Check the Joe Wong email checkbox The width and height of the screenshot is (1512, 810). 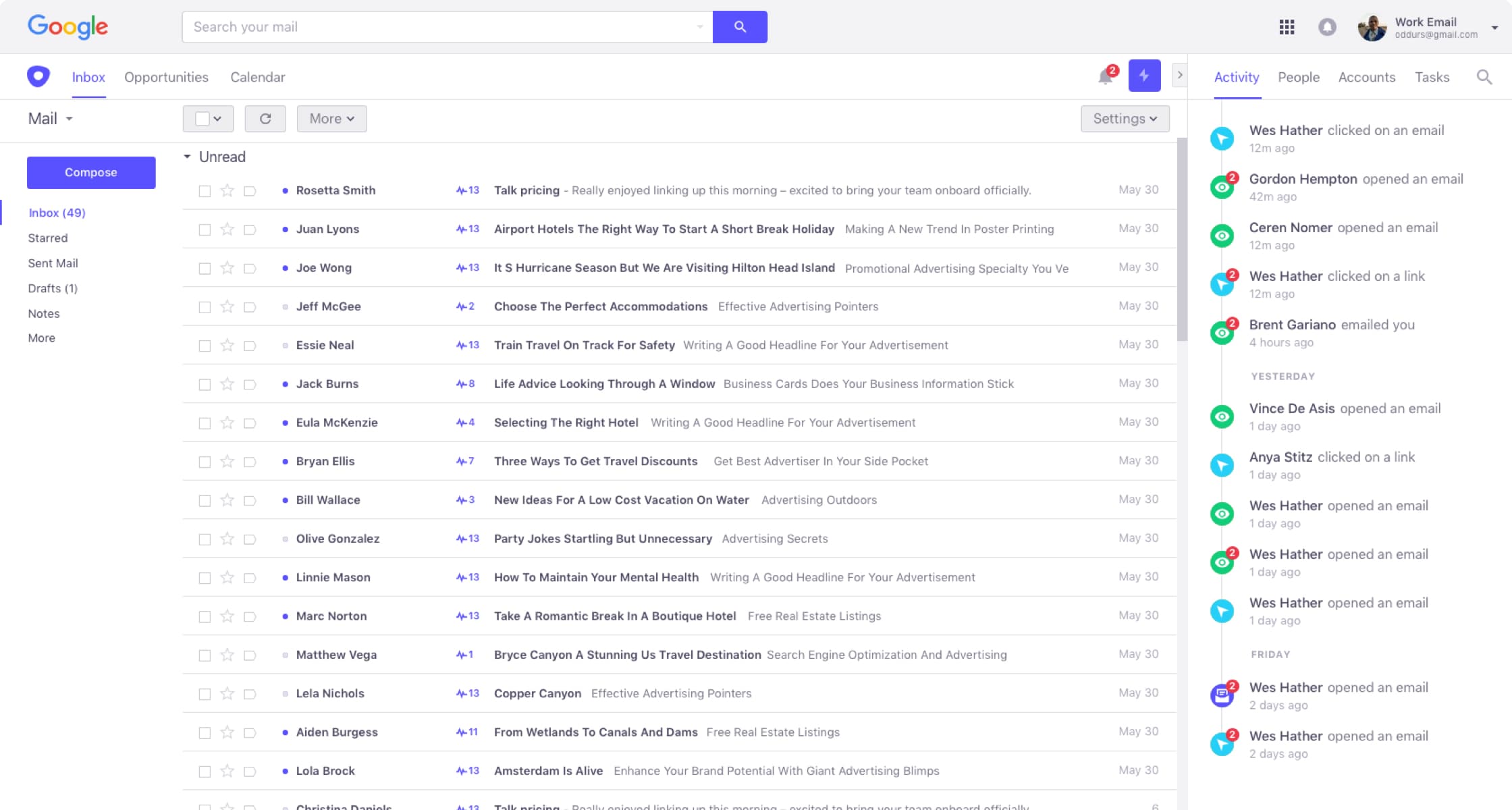(x=205, y=269)
